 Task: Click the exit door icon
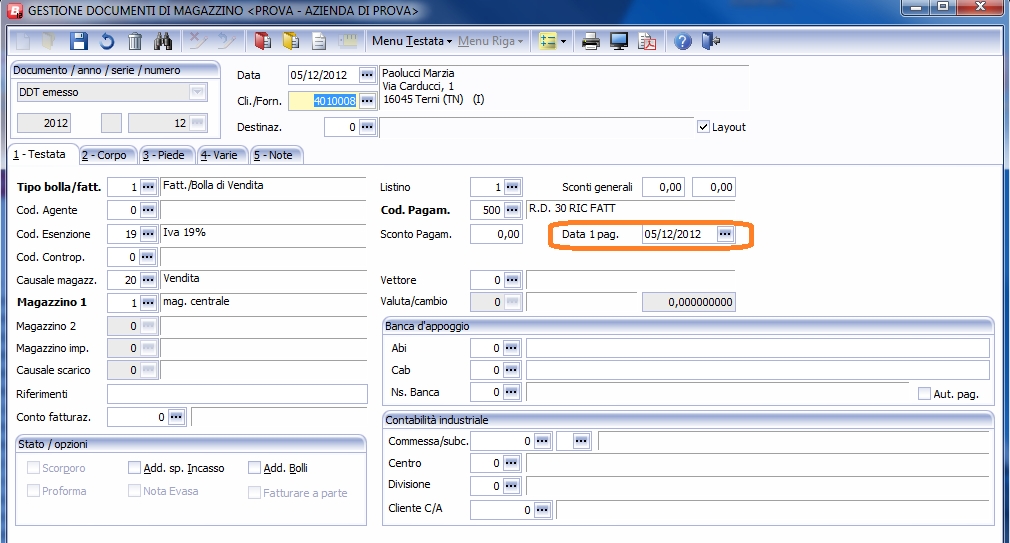tap(711, 41)
